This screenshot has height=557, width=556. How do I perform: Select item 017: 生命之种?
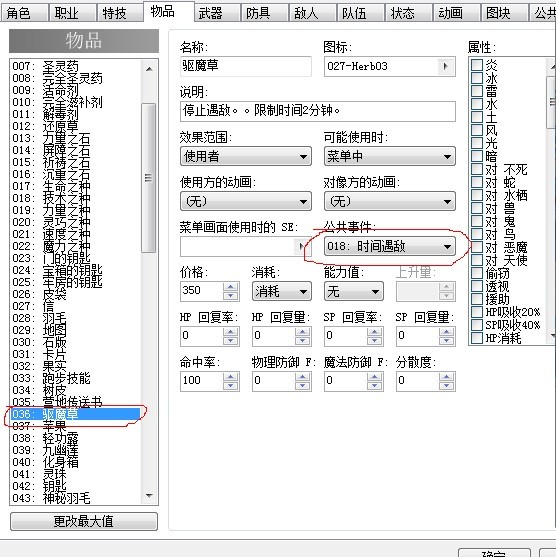pos(75,186)
